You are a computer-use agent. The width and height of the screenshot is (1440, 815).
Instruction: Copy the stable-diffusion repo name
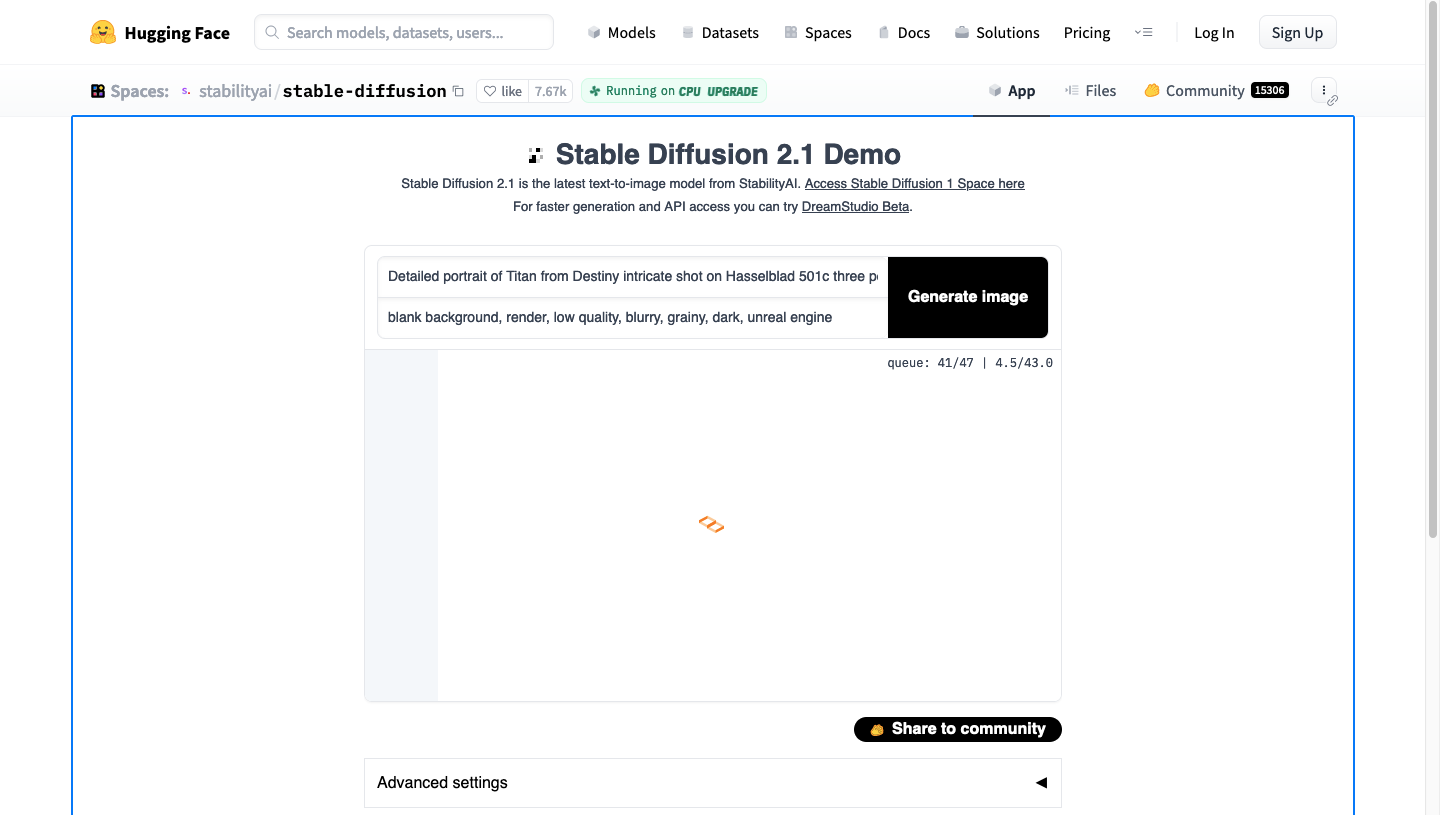pyautogui.click(x=458, y=91)
